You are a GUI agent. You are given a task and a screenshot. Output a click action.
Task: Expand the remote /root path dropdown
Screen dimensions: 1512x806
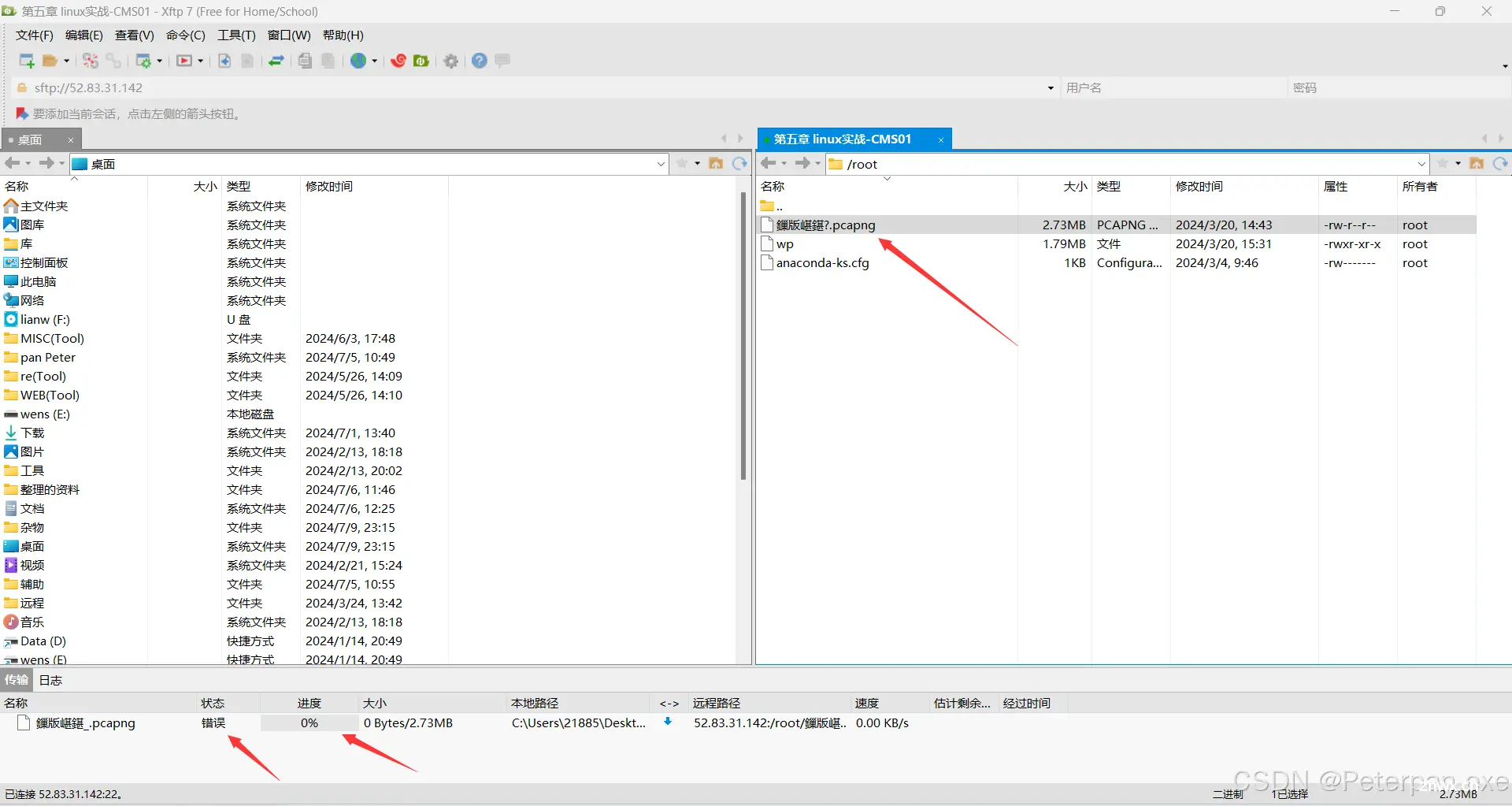pos(1421,164)
